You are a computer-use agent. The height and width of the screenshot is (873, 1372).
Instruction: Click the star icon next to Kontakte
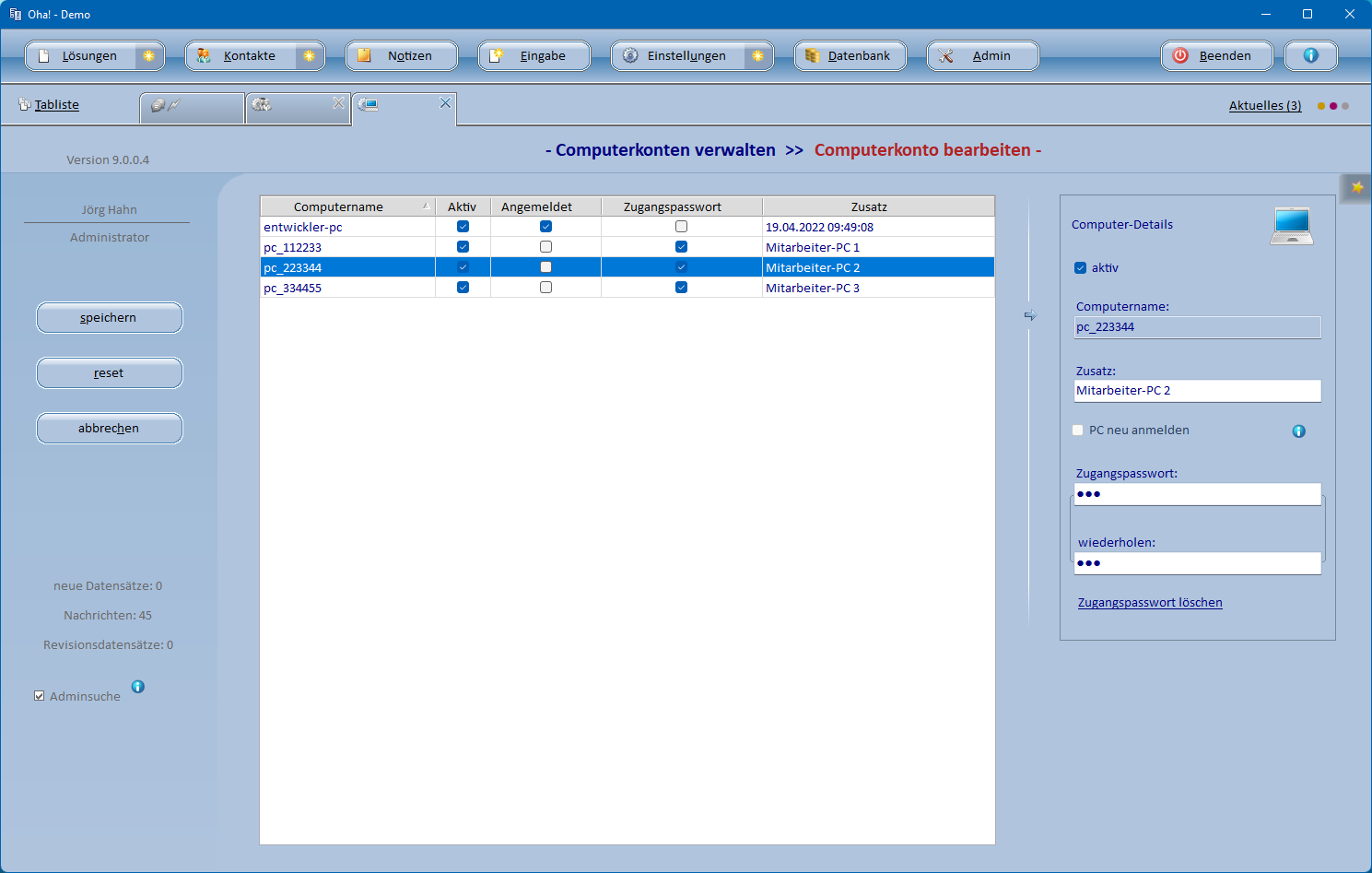point(309,56)
